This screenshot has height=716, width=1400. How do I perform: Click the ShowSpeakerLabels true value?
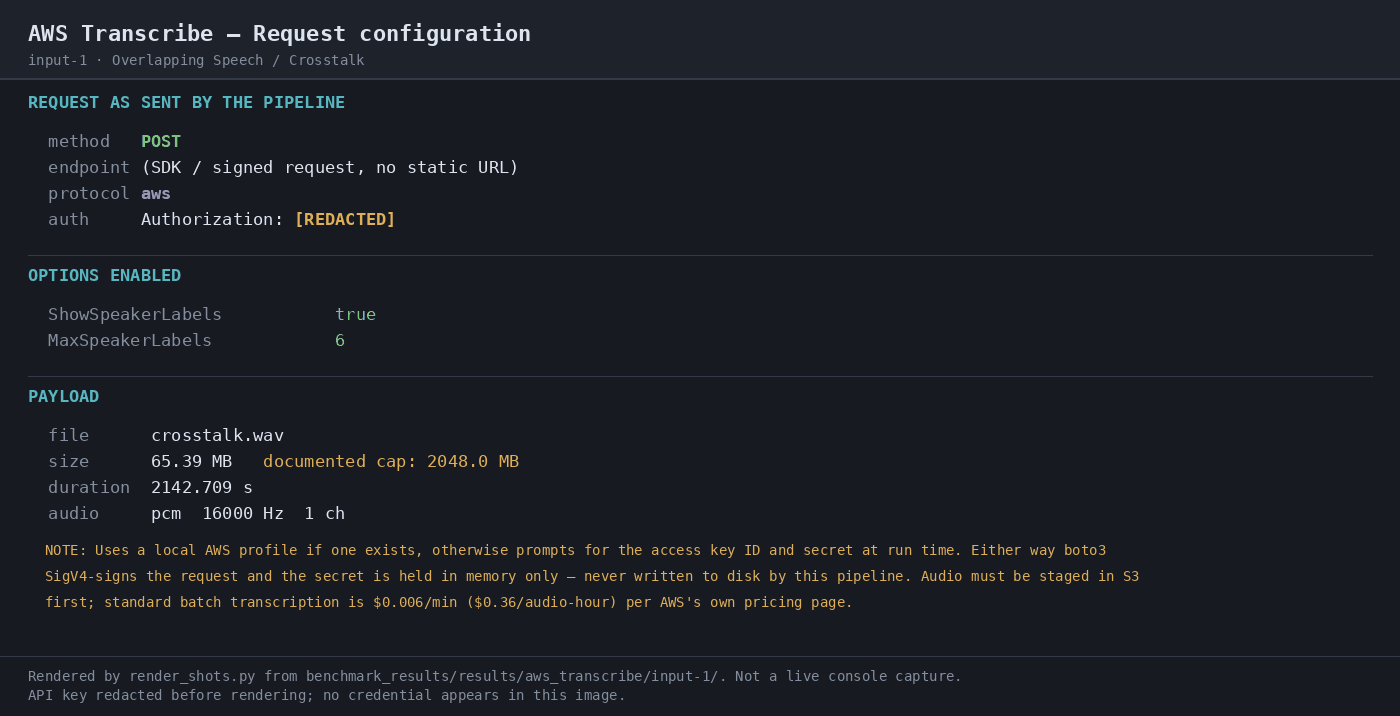click(x=355, y=315)
